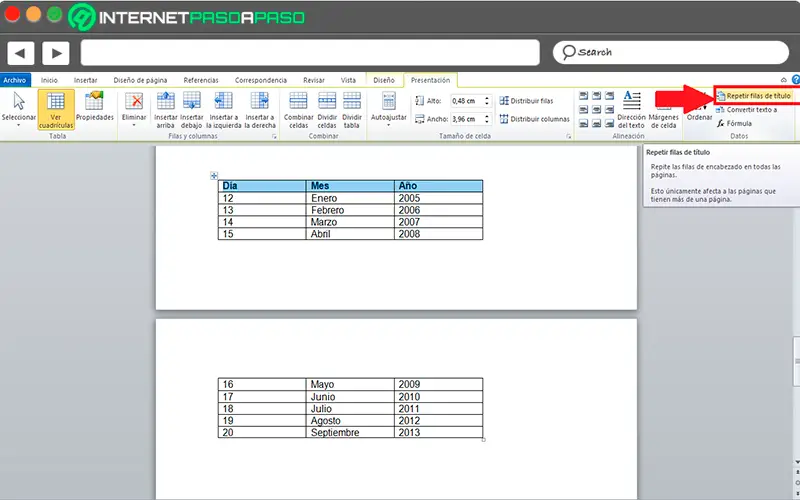
Task: Open Word help question mark icon
Action: pyautogui.click(x=795, y=80)
